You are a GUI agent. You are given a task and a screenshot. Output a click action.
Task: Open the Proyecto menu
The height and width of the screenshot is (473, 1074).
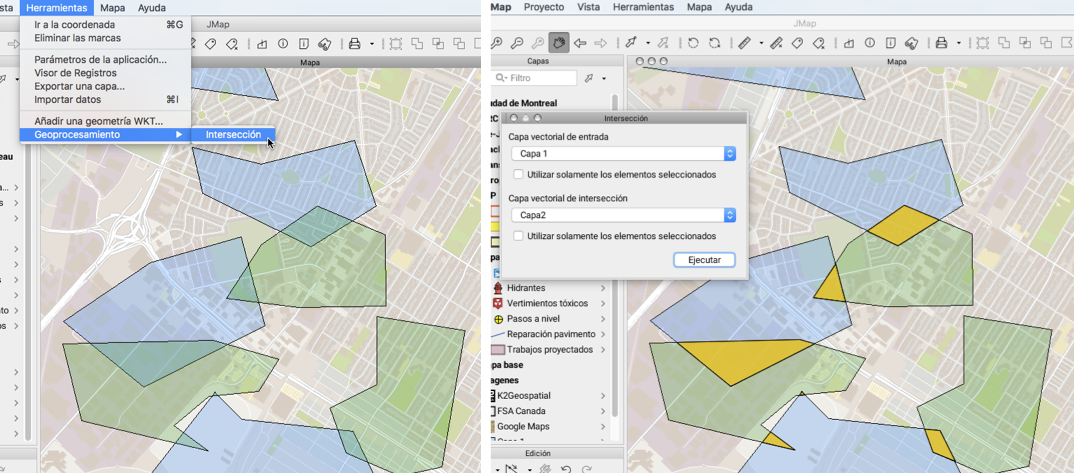pos(543,7)
